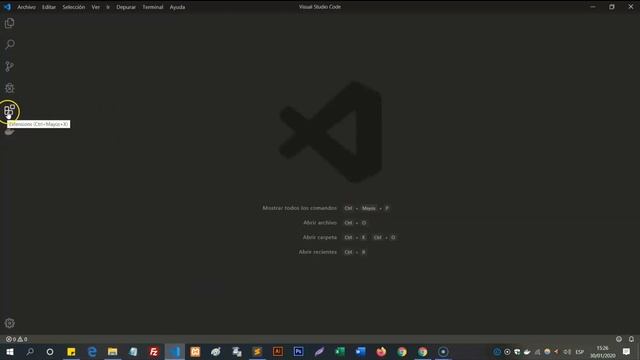Open the notifications bell in the status bar

[631, 339]
